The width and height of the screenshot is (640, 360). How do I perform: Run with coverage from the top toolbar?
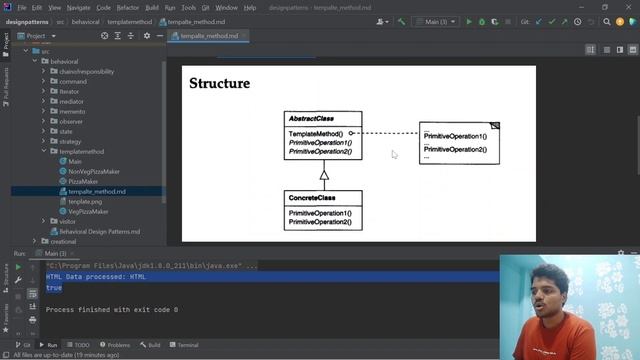[x=495, y=22]
